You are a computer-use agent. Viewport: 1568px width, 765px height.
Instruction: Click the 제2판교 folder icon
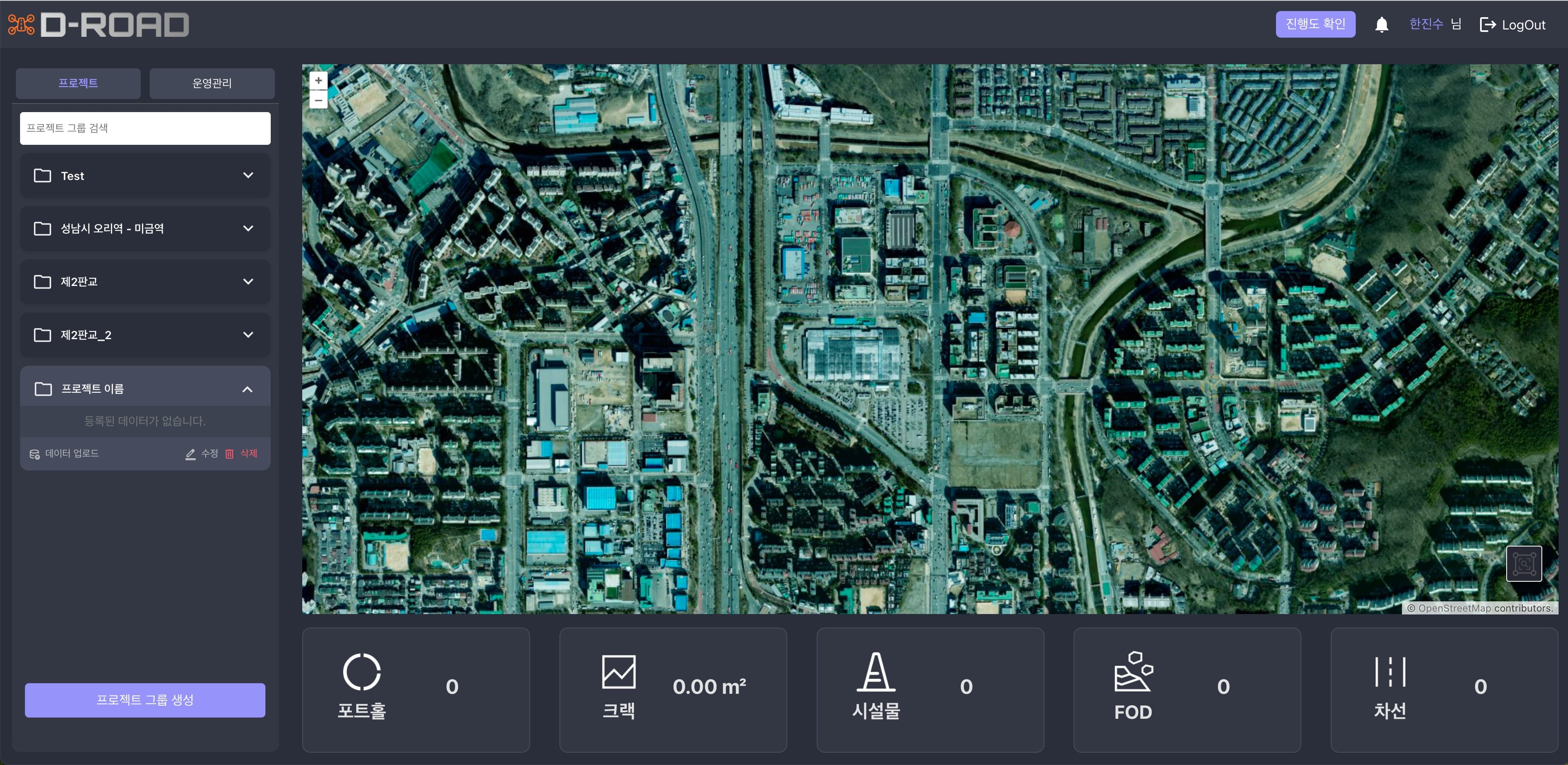pyautogui.click(x=42, y=281)
